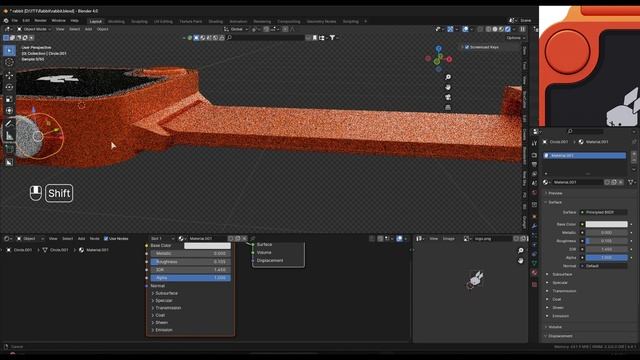Open the File menu
Screen dimensions: 640x360
[x=15, y=20]
